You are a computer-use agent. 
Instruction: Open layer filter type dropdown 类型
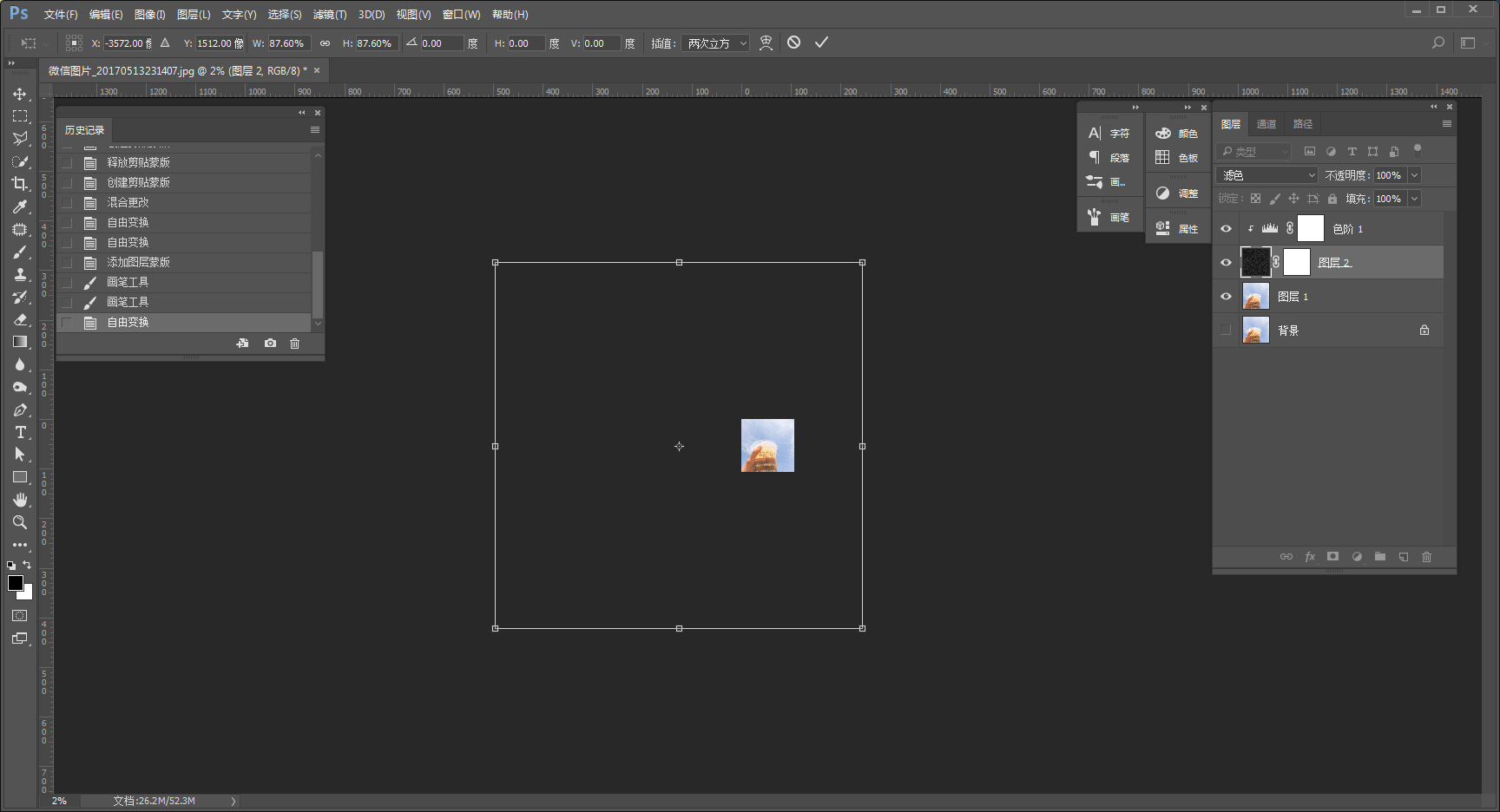pyautogui.click(x=1254, y=152)
